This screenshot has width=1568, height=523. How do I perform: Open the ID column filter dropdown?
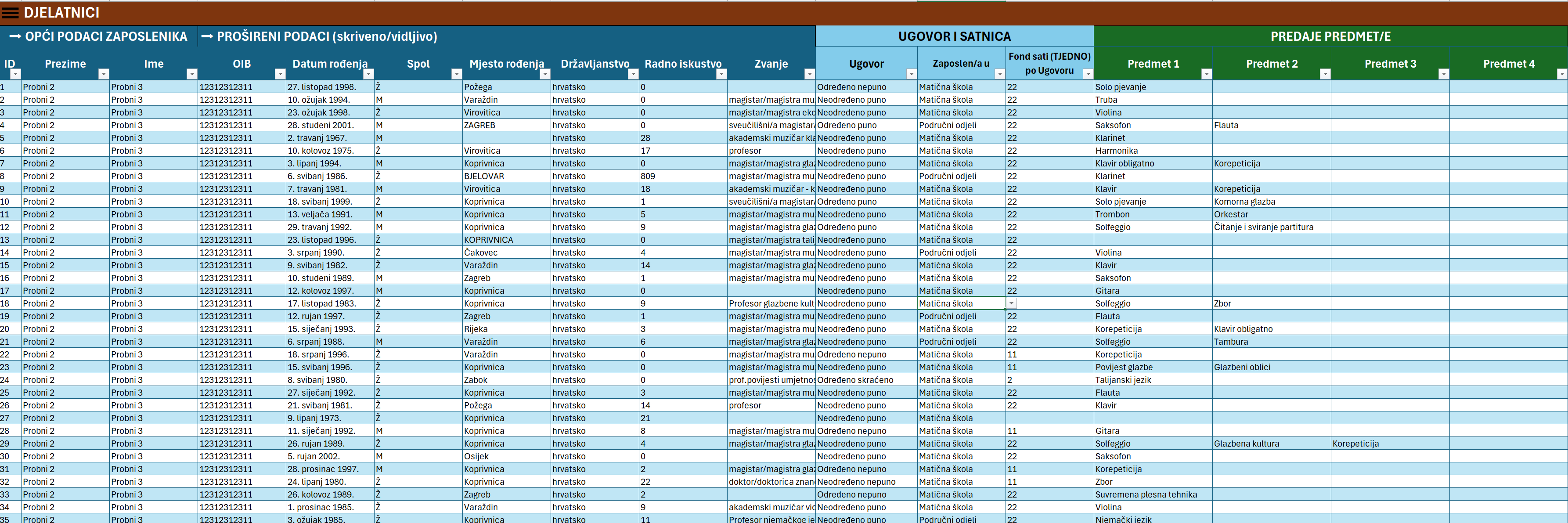(x=16, y=74)
